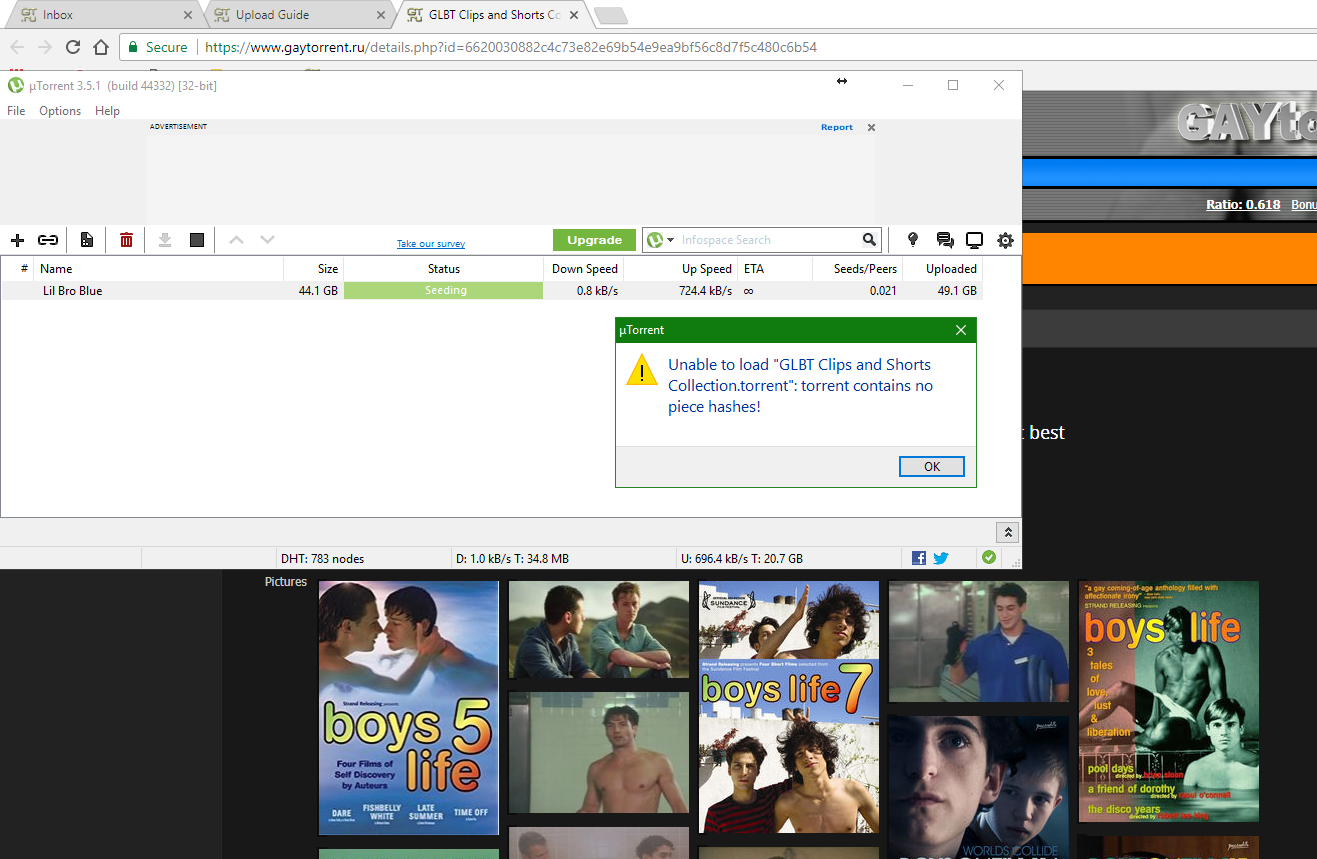Move the torrent up in the queue

[237, 240]
